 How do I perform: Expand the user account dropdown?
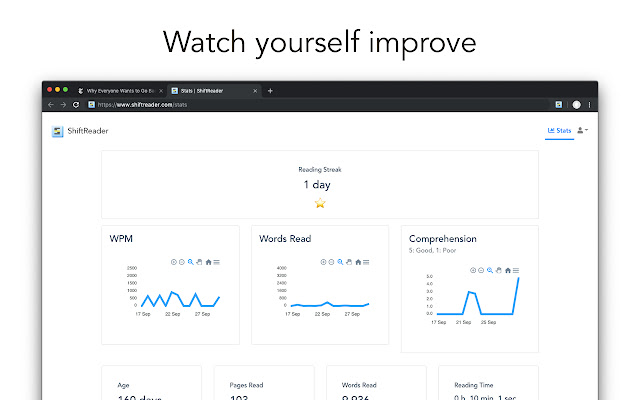click(x=582, y=130)
